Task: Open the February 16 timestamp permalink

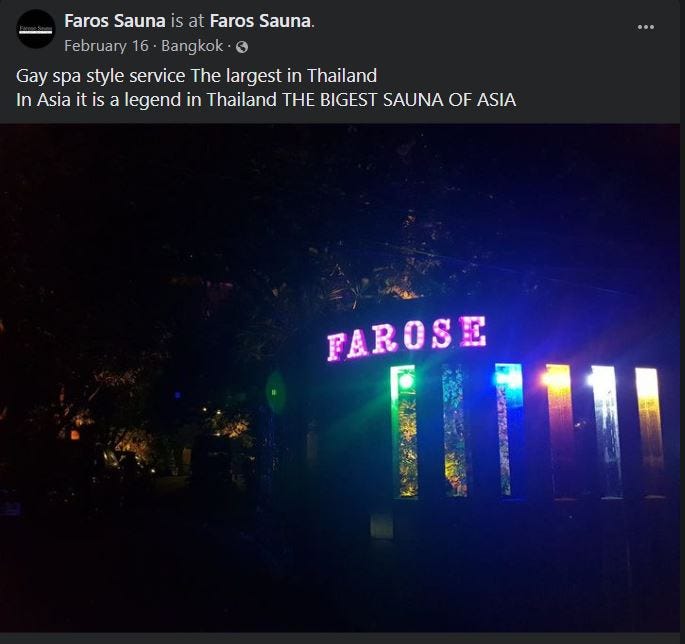Action: 107,46
